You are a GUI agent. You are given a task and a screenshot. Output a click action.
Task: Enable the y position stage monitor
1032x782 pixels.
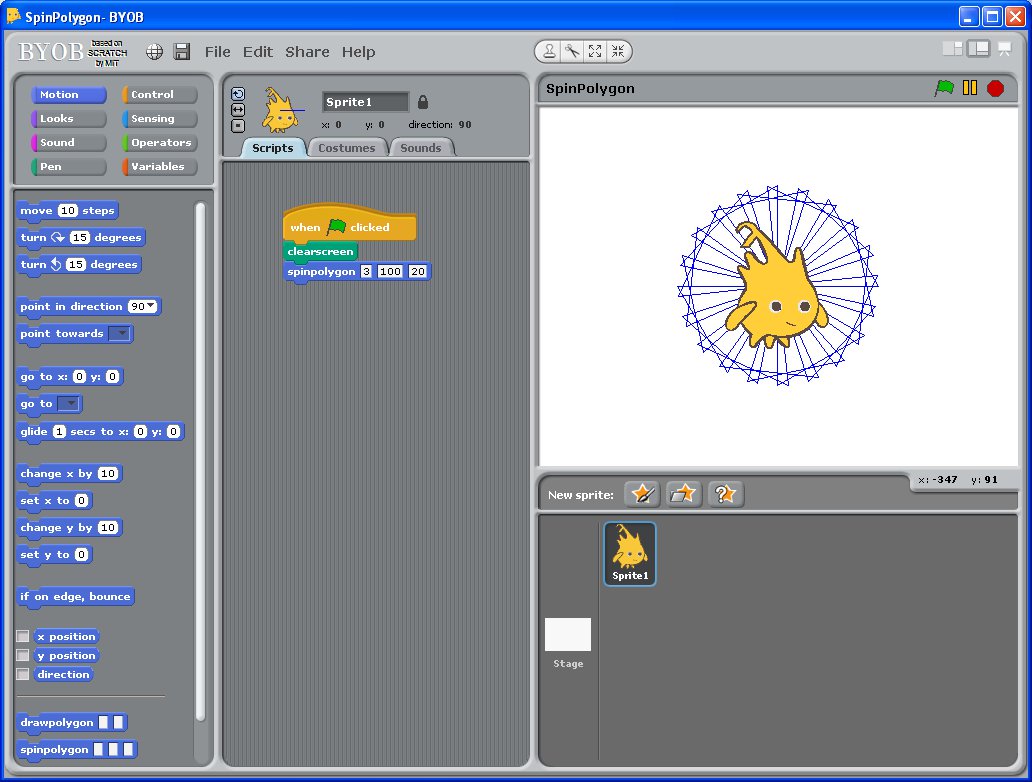click(23, 655)
